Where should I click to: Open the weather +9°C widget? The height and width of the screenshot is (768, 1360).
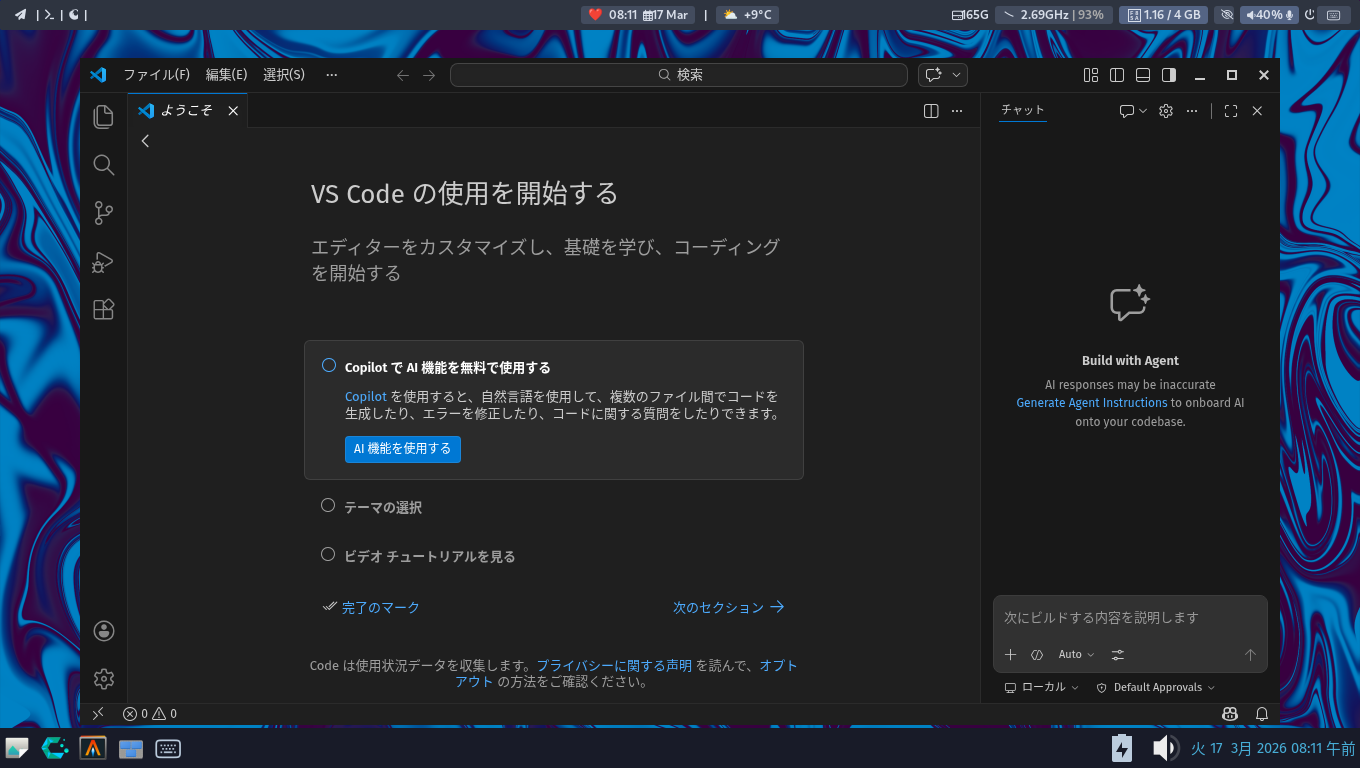pos(748,15)
